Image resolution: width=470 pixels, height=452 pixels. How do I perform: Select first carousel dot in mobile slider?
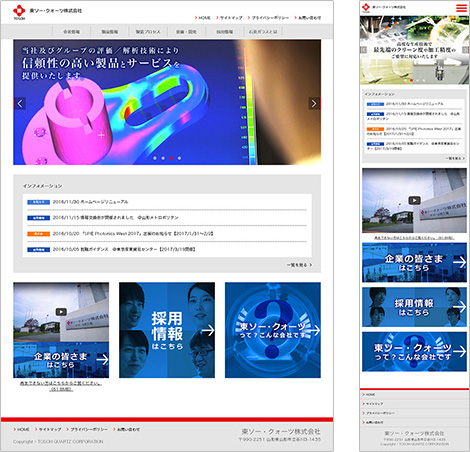(x=405, y=80)
